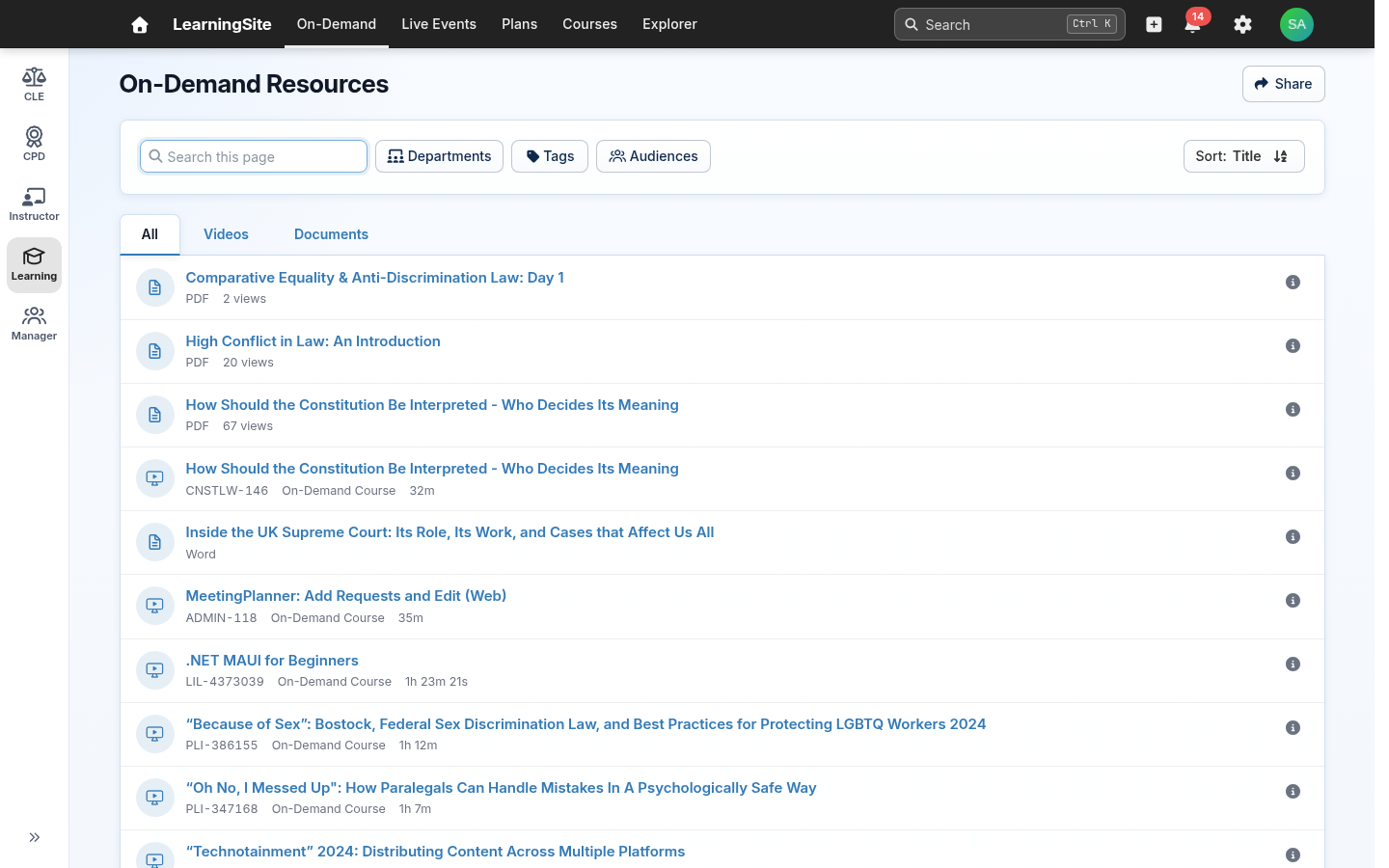Show info for “Oh No, I Messed Up” course

1293,792
